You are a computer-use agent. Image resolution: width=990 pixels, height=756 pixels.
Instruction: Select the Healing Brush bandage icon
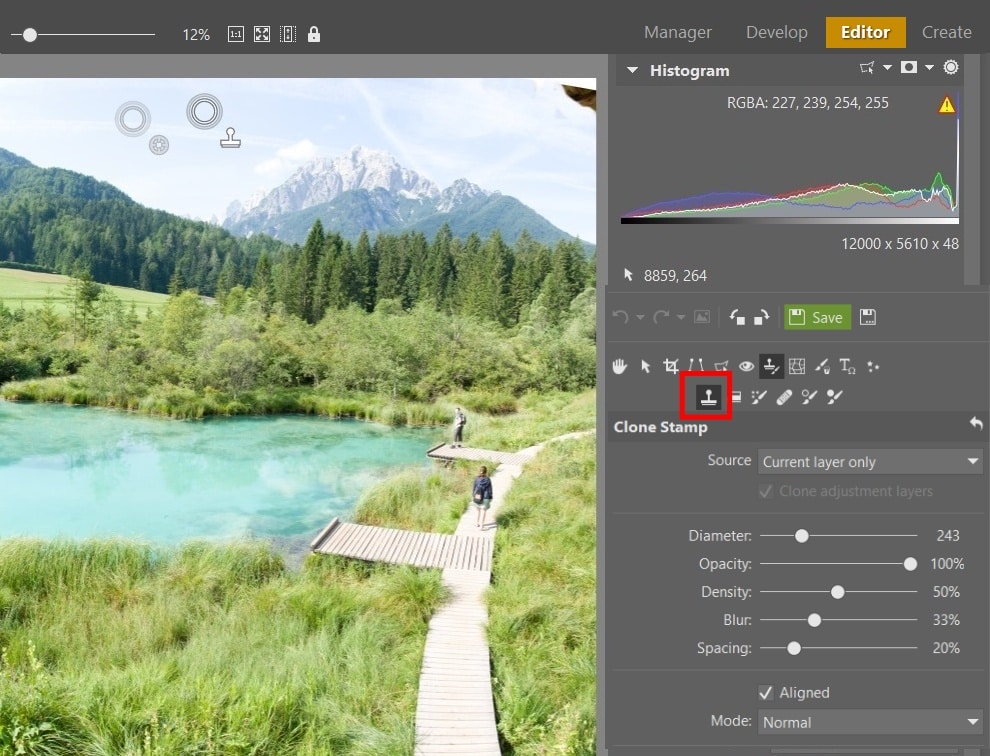pos(784,397)
